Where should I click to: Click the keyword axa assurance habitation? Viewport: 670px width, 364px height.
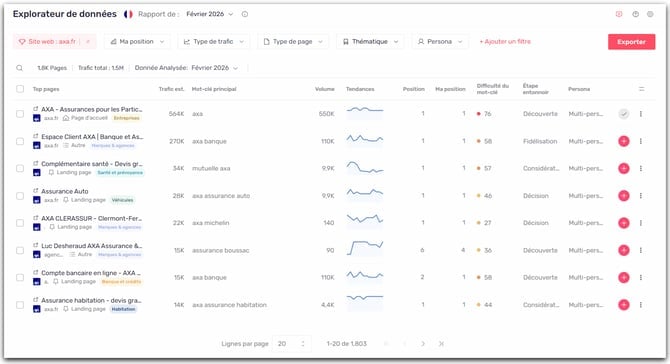pos(229,305)
